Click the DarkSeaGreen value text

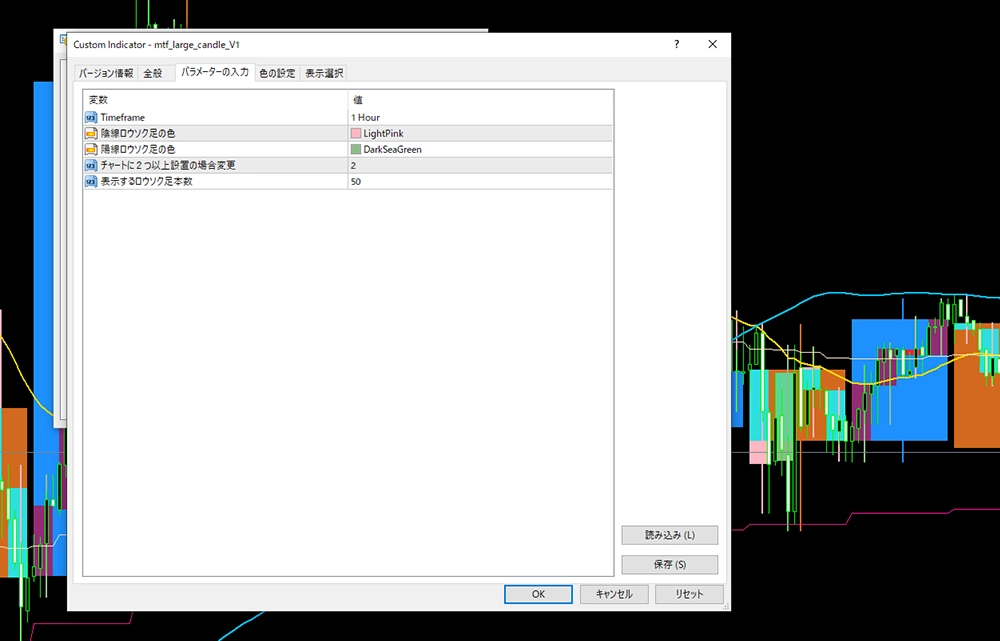392,149
